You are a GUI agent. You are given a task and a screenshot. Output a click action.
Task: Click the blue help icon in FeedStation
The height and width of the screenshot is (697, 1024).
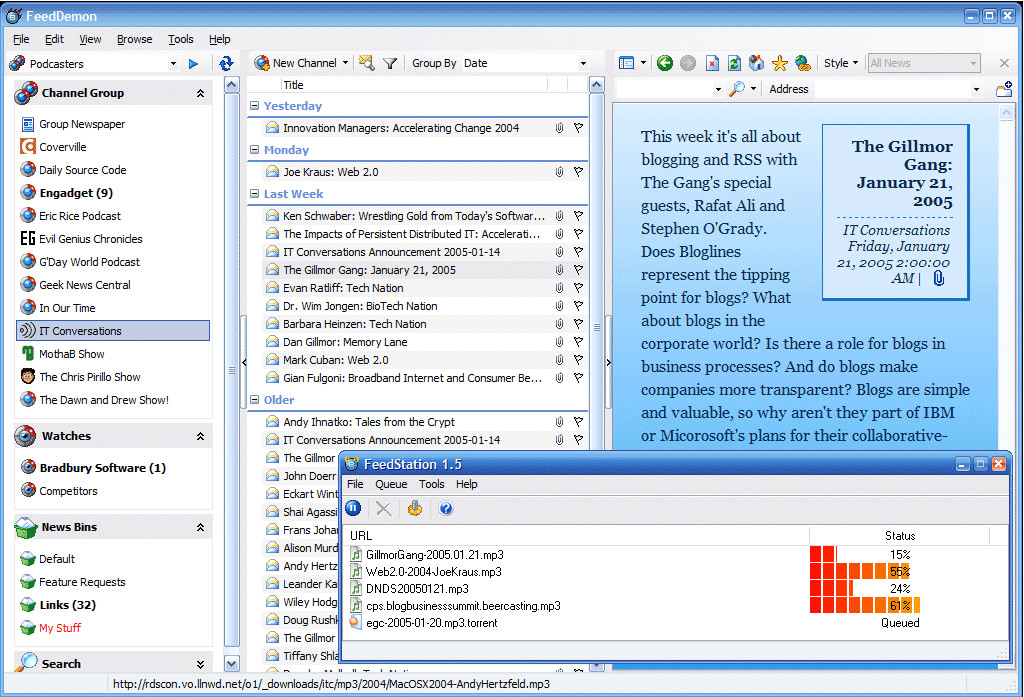click(x=446, y=508)
